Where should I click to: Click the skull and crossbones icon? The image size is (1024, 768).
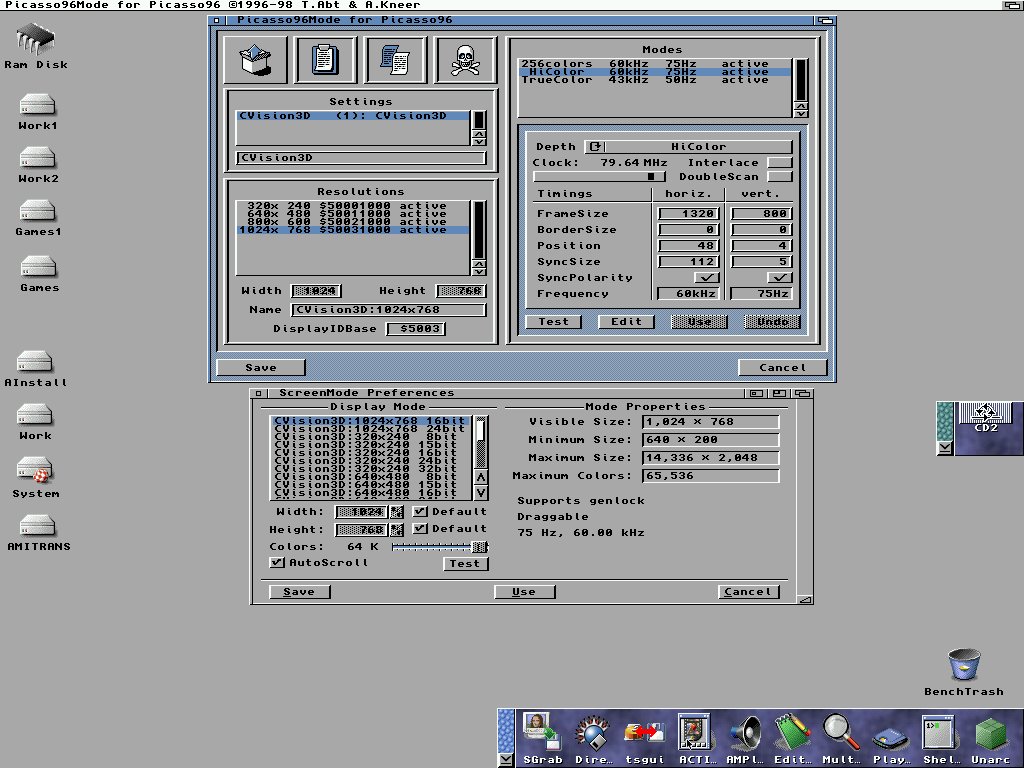[x=466, y=60]
